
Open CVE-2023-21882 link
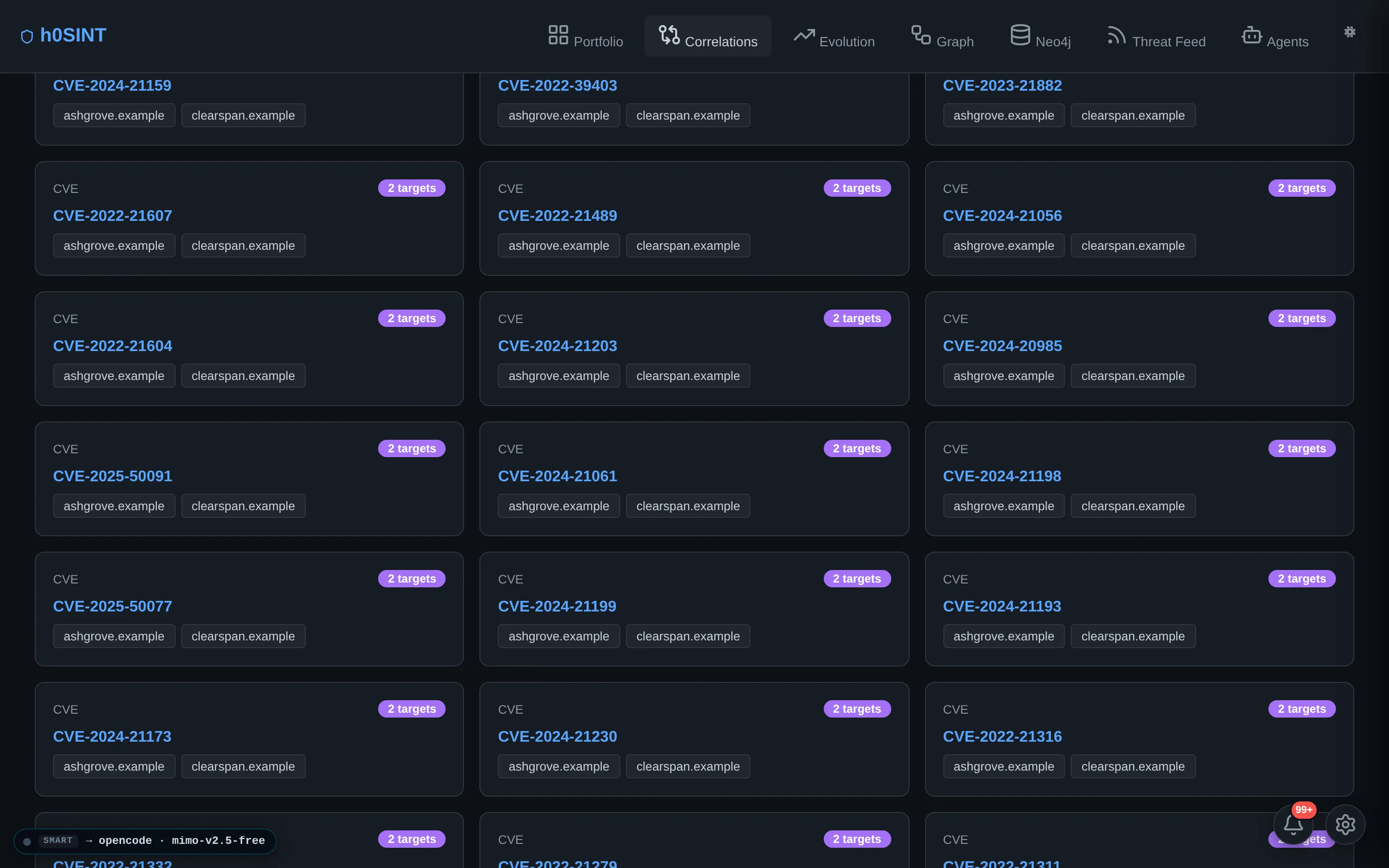pos(1002,85)
